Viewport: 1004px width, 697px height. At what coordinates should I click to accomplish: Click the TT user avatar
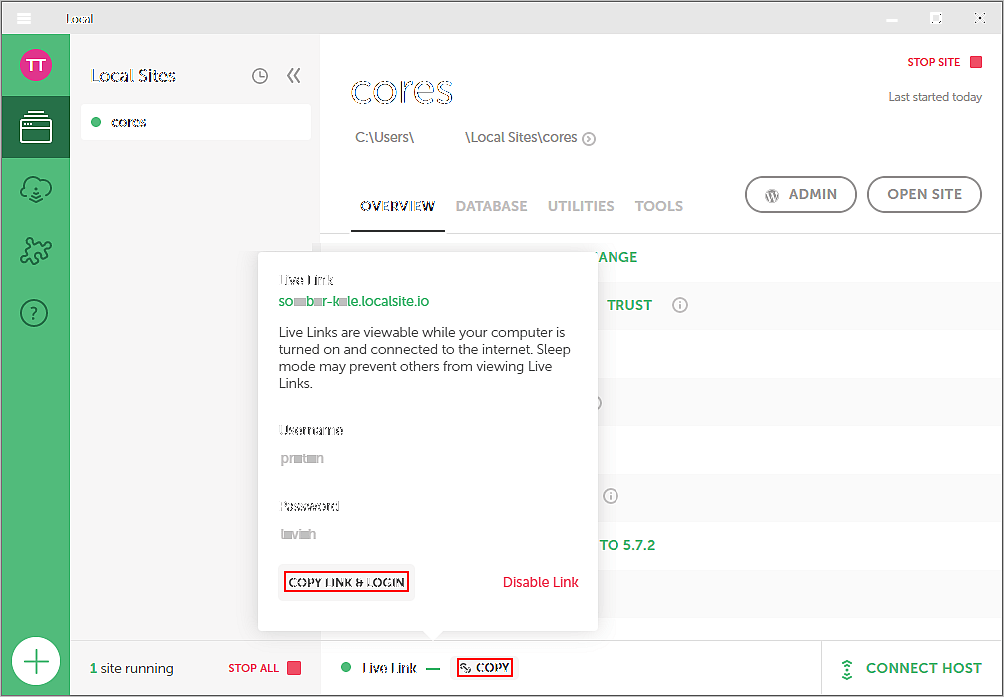pos(36,65)
